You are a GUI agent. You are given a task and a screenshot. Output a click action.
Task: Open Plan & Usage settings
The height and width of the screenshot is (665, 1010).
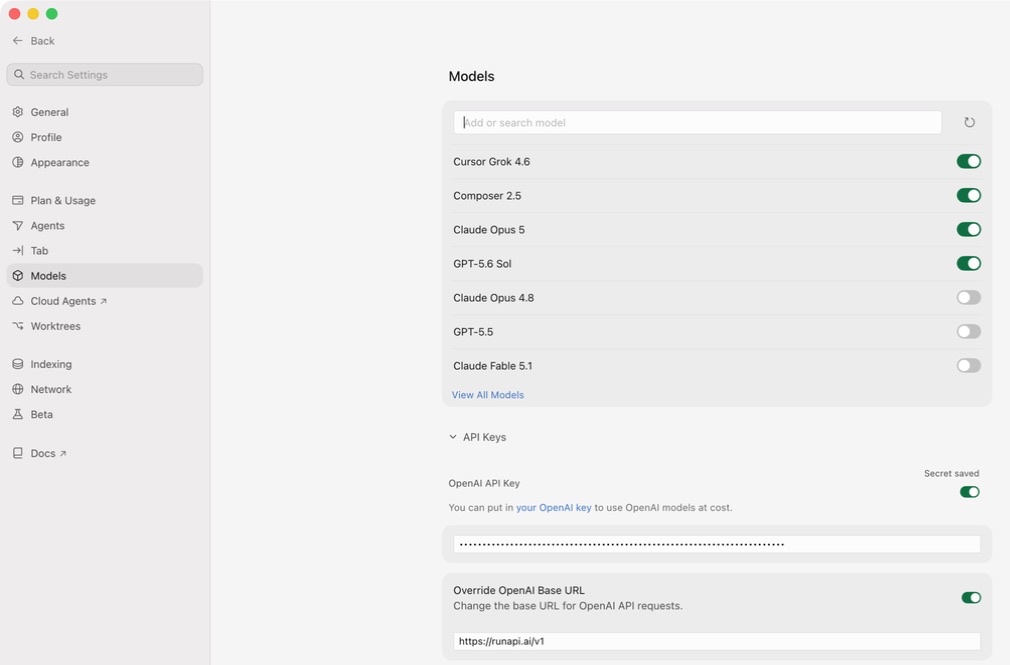[105, 200]
